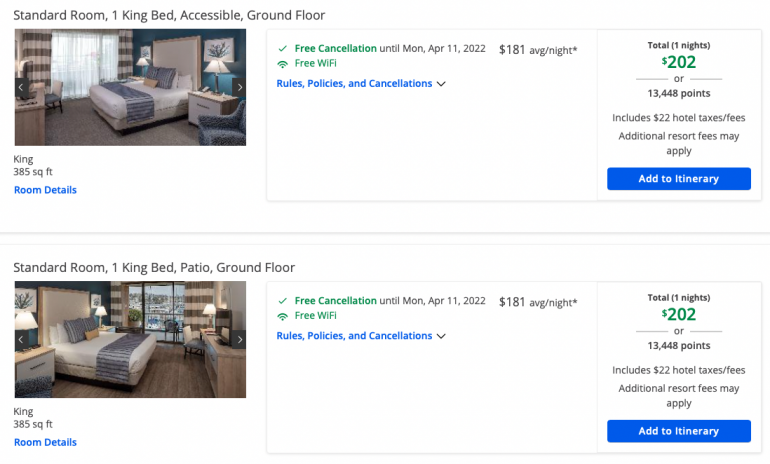Click next photo arrow on Patio room image
This screenshot has height=464, width=770.
[239, 340]
